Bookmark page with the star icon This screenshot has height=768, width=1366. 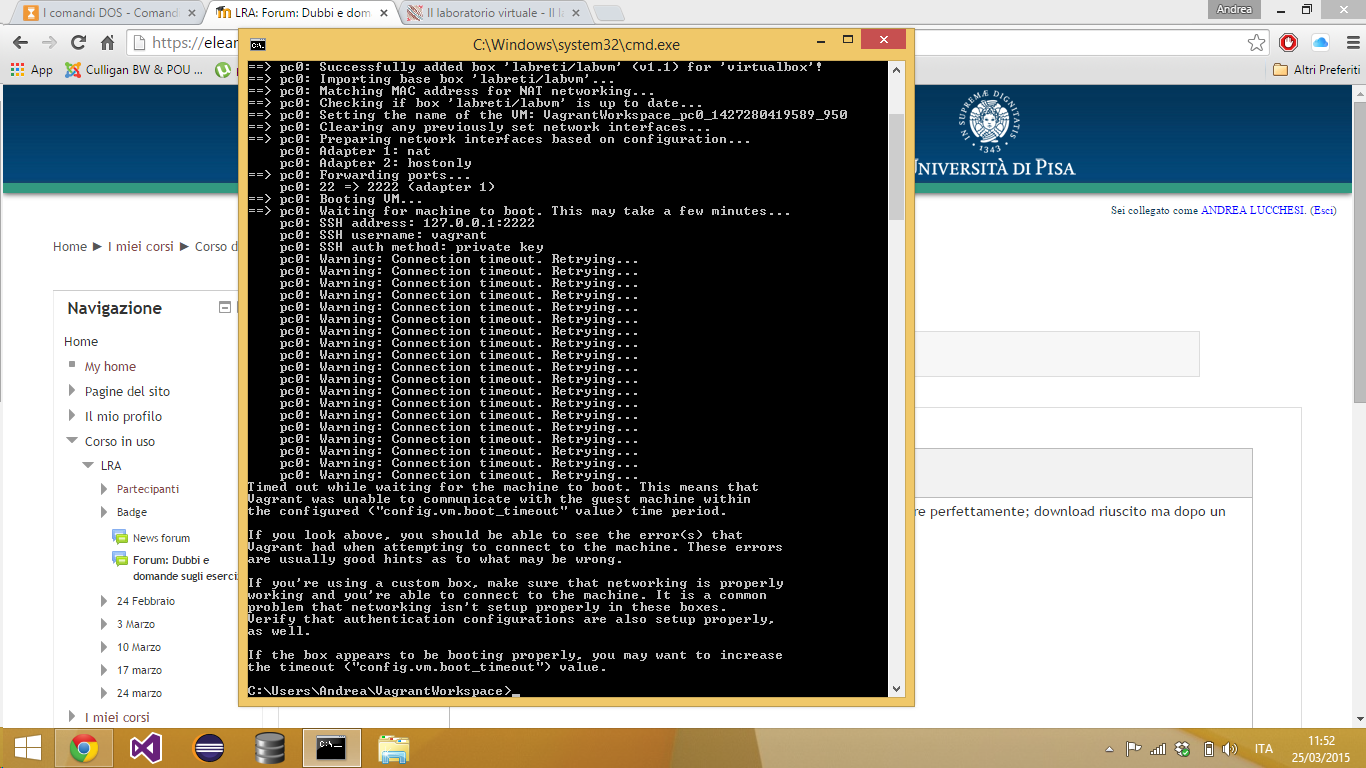(x=1257, y=43)
